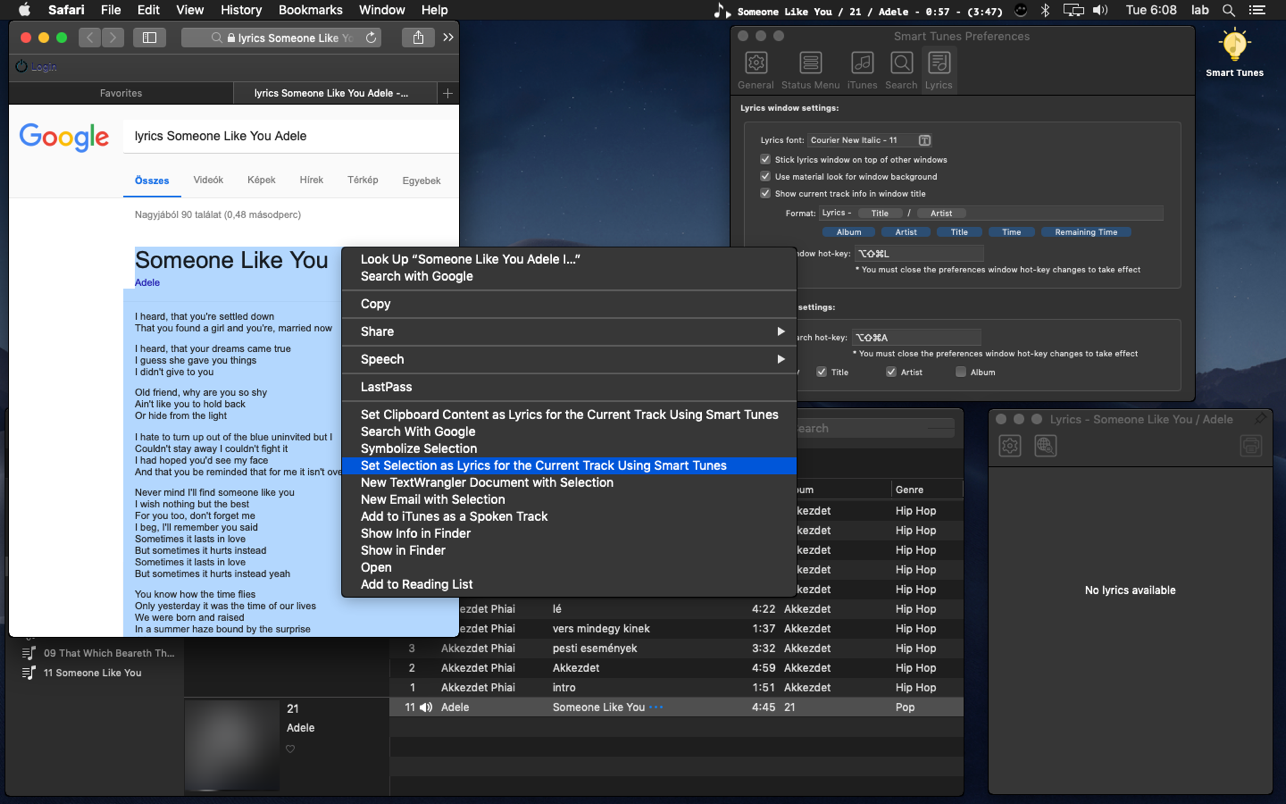
Task: Open the Status Menu preferences pane
Action: [x=810, y=70]
